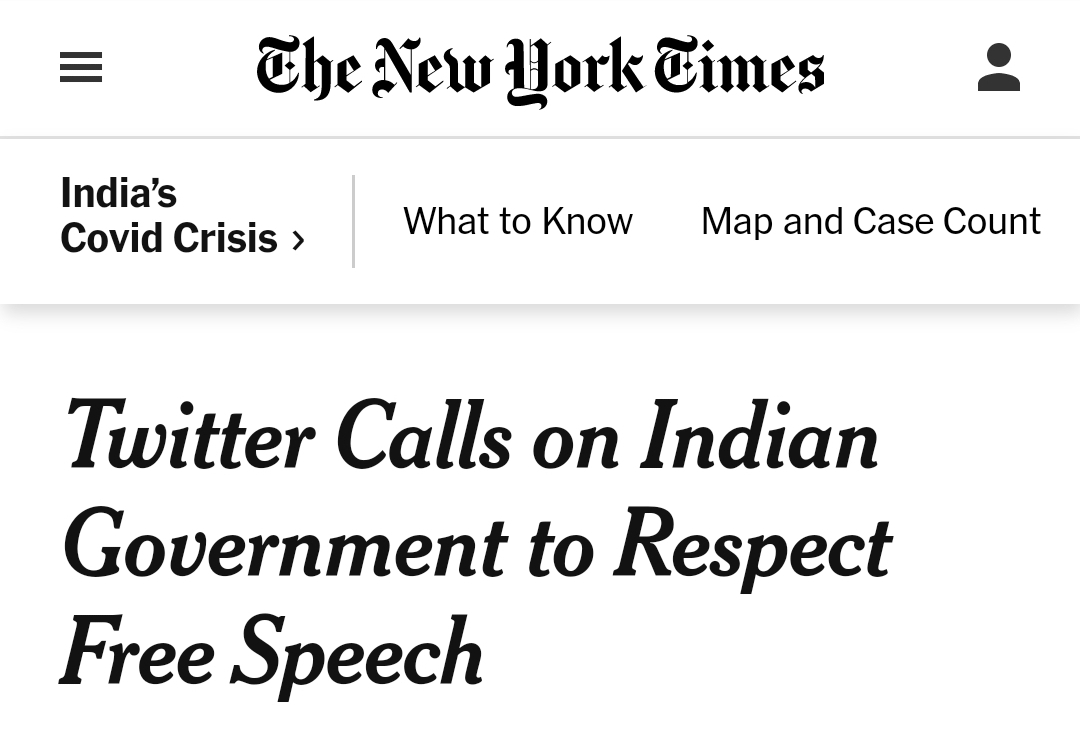Open the user account icon
1080x744 pixels.
(x=998, y=68)
